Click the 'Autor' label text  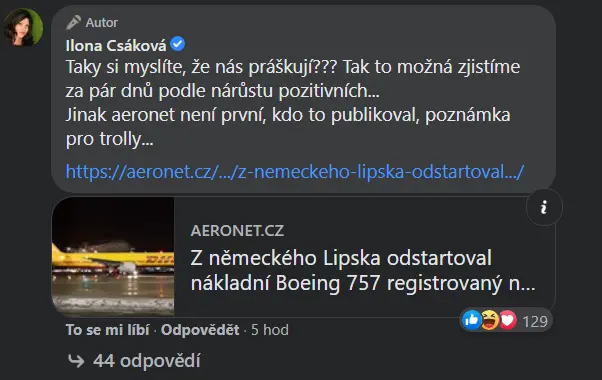101,23
